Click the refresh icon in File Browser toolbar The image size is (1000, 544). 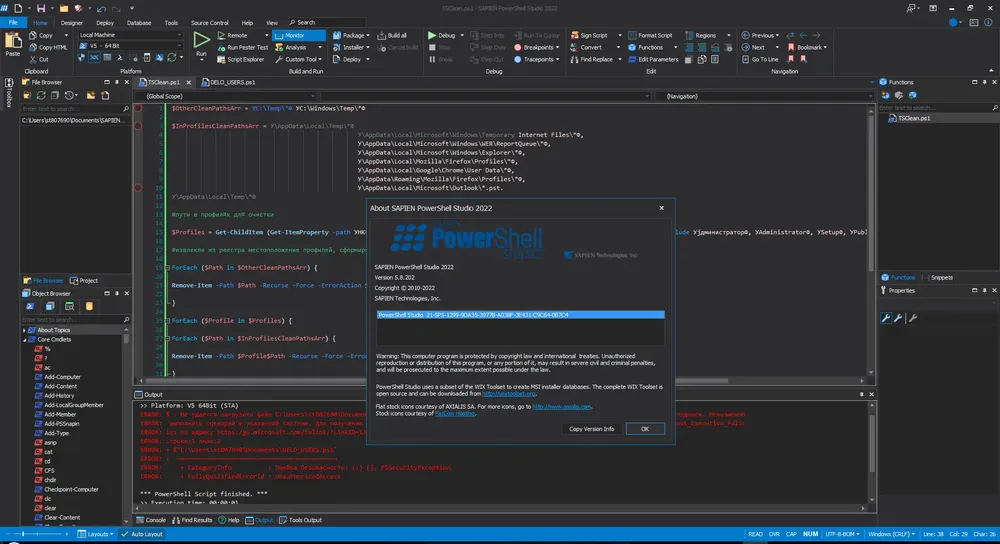click(x=41, y=96)
